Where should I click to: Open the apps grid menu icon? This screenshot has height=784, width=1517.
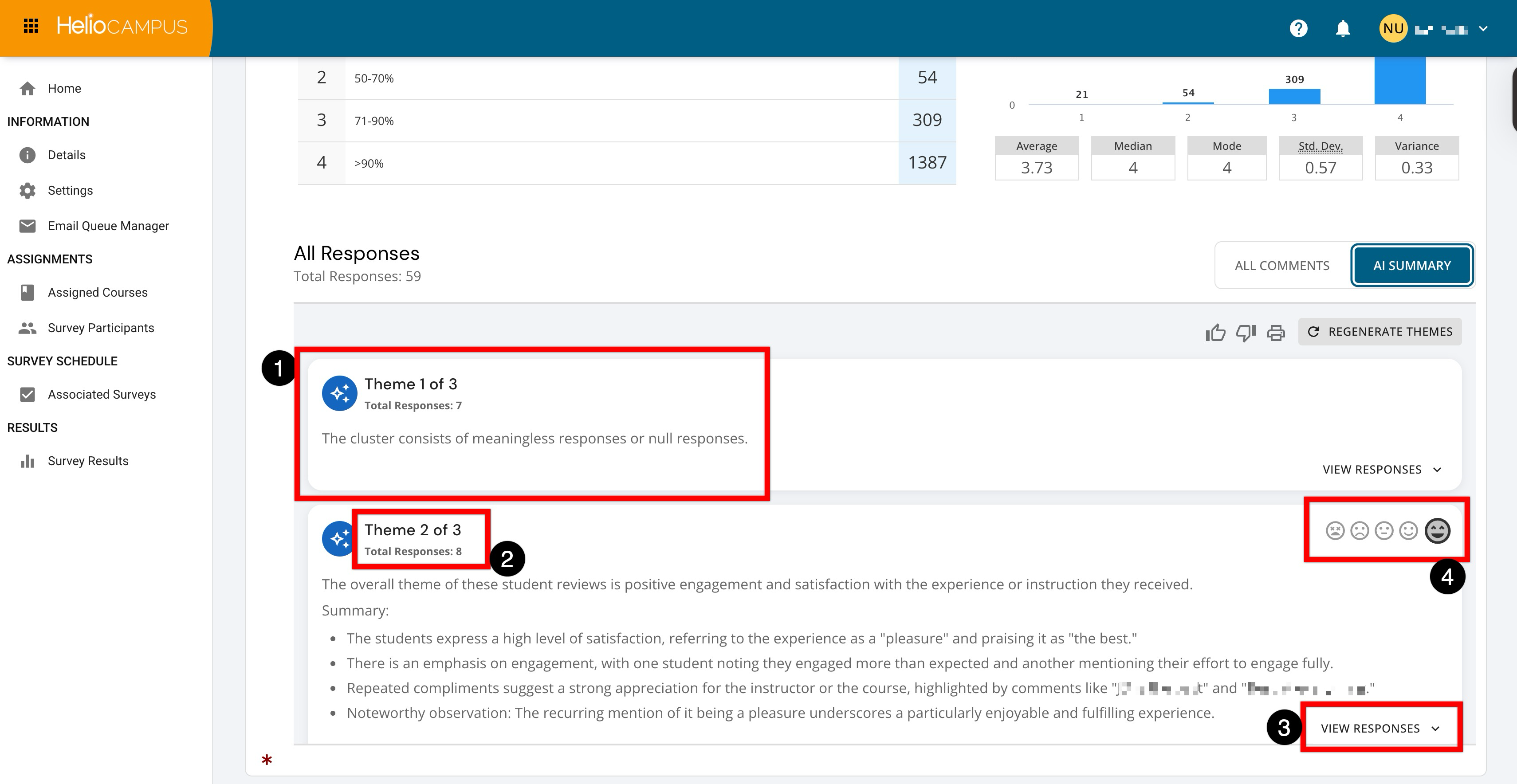click(31, 26)
